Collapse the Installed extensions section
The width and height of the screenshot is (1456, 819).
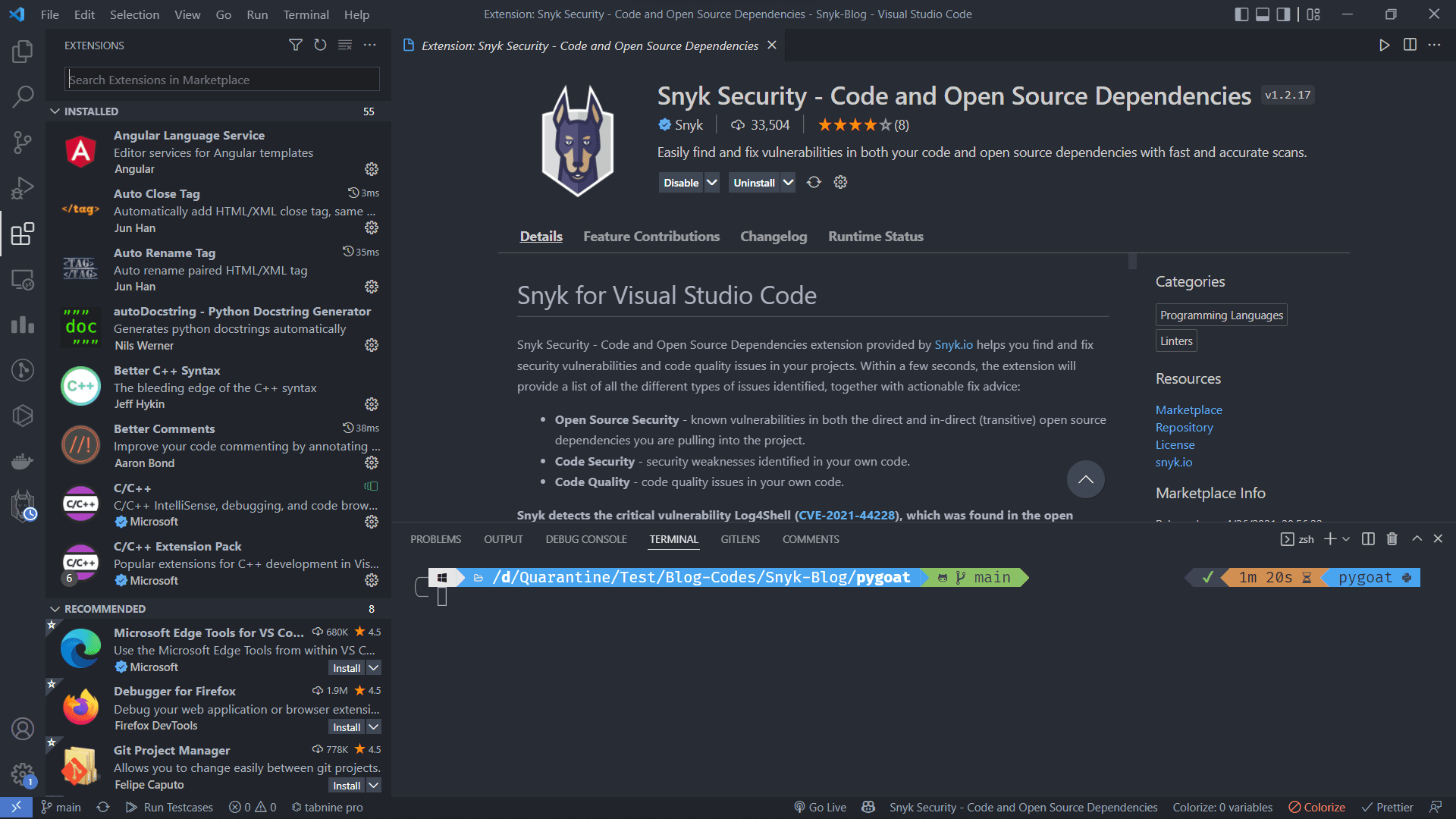pos(55,111)
